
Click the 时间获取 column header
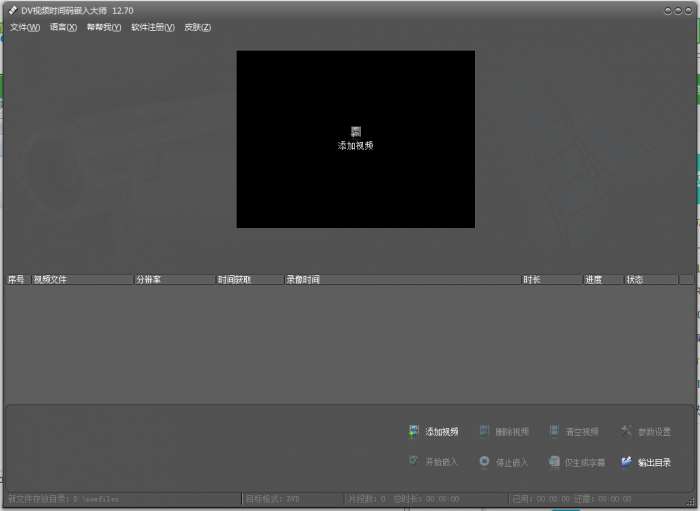coord(249,279)
